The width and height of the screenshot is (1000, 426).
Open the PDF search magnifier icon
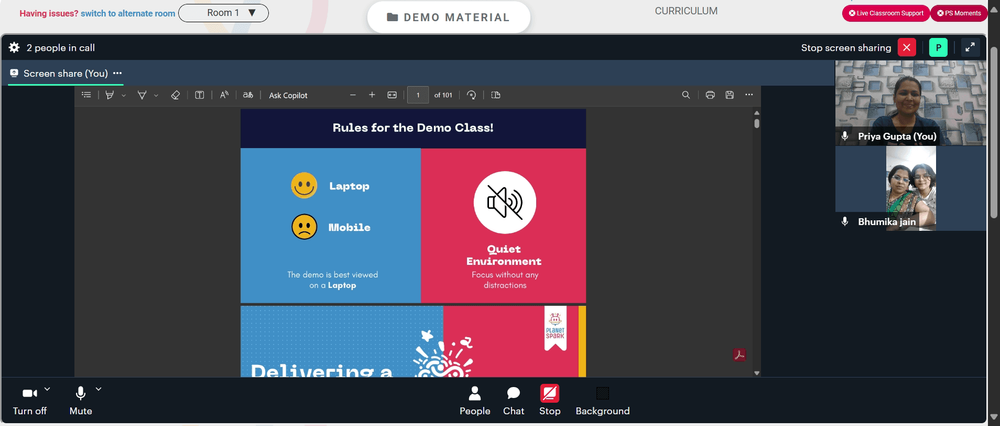pos(686,95)
